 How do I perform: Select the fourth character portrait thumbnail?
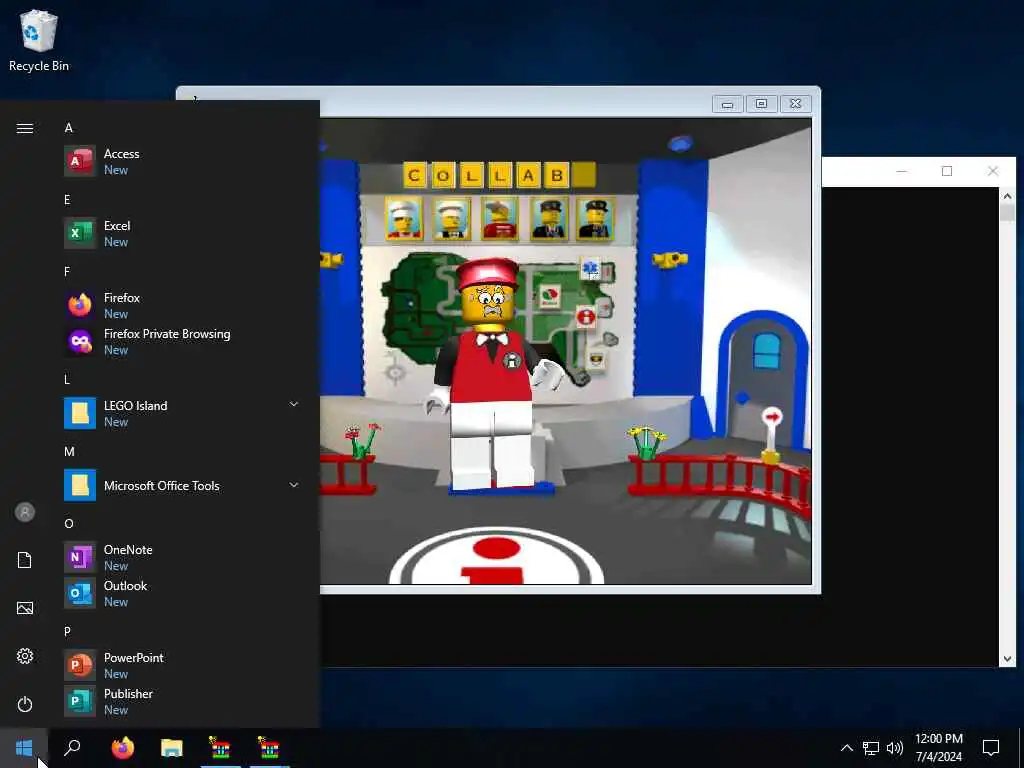[548, 219]
